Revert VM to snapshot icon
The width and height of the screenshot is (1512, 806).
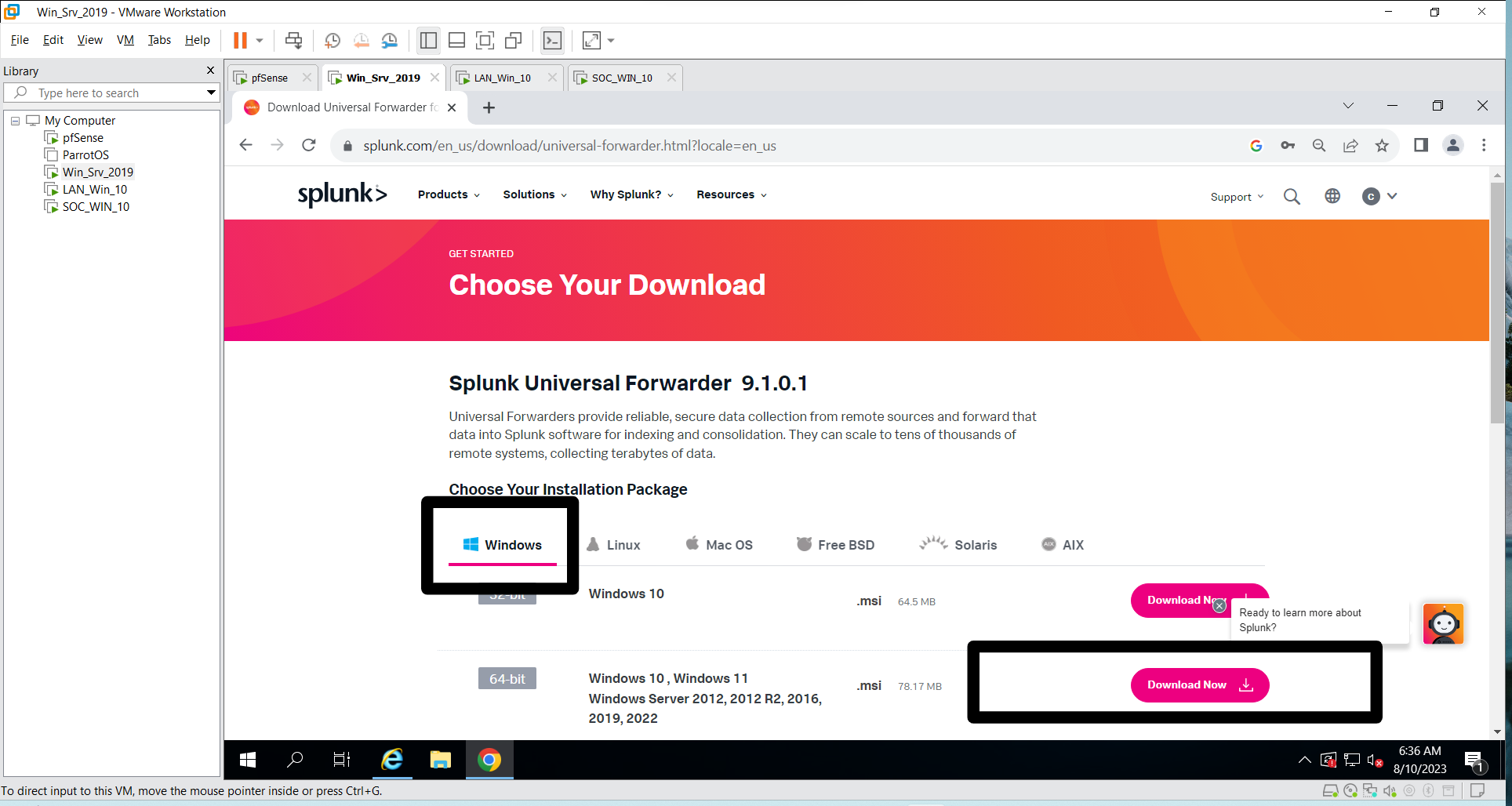[x=361, y=40]
